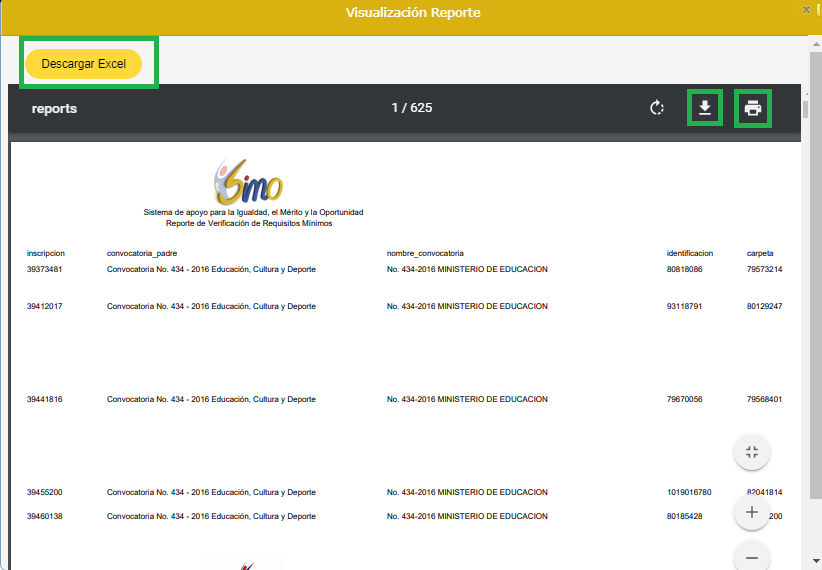Click the "reports" document title
This screenshot has height=570, width=822.
[54, 108]
